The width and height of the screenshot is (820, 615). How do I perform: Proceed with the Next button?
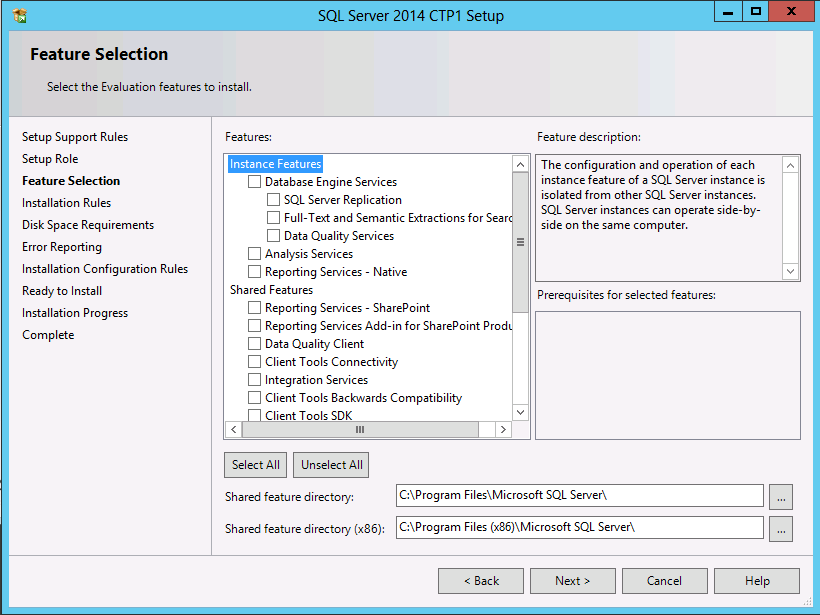[573, 581]
